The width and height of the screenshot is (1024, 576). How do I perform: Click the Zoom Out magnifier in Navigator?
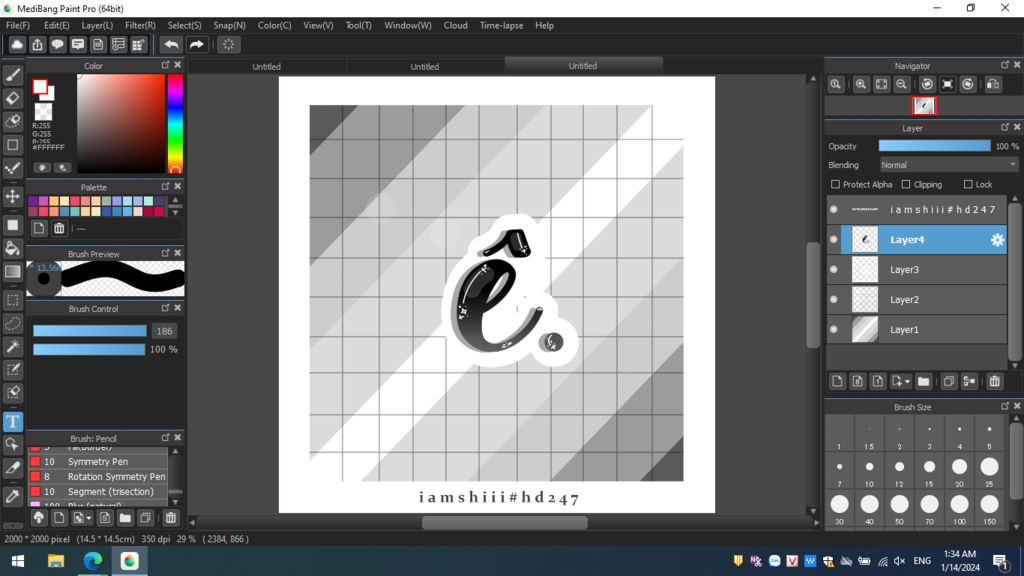(x=901, y=84)
